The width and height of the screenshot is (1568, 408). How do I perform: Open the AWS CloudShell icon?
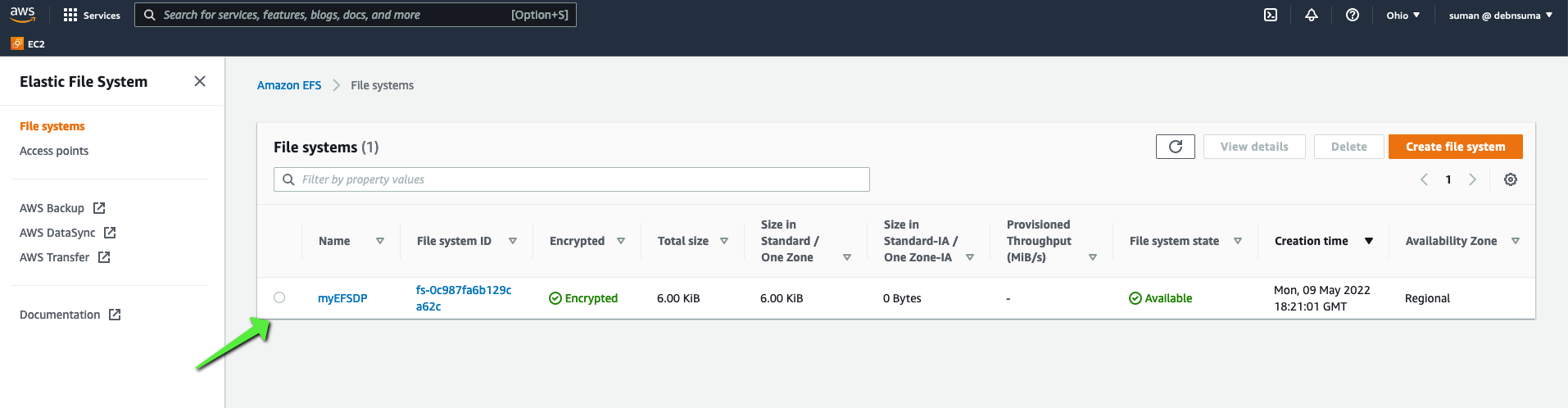point(1271,15)
